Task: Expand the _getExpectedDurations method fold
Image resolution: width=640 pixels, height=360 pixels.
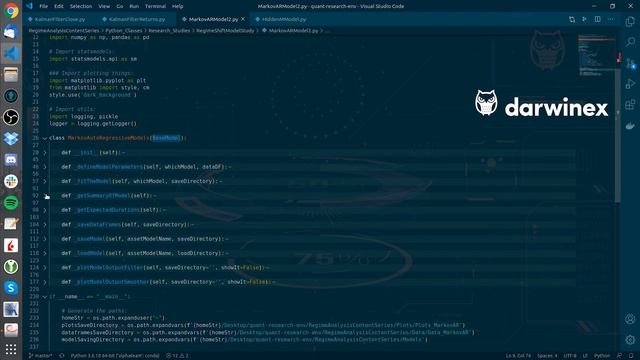Action: click(45, 210)
